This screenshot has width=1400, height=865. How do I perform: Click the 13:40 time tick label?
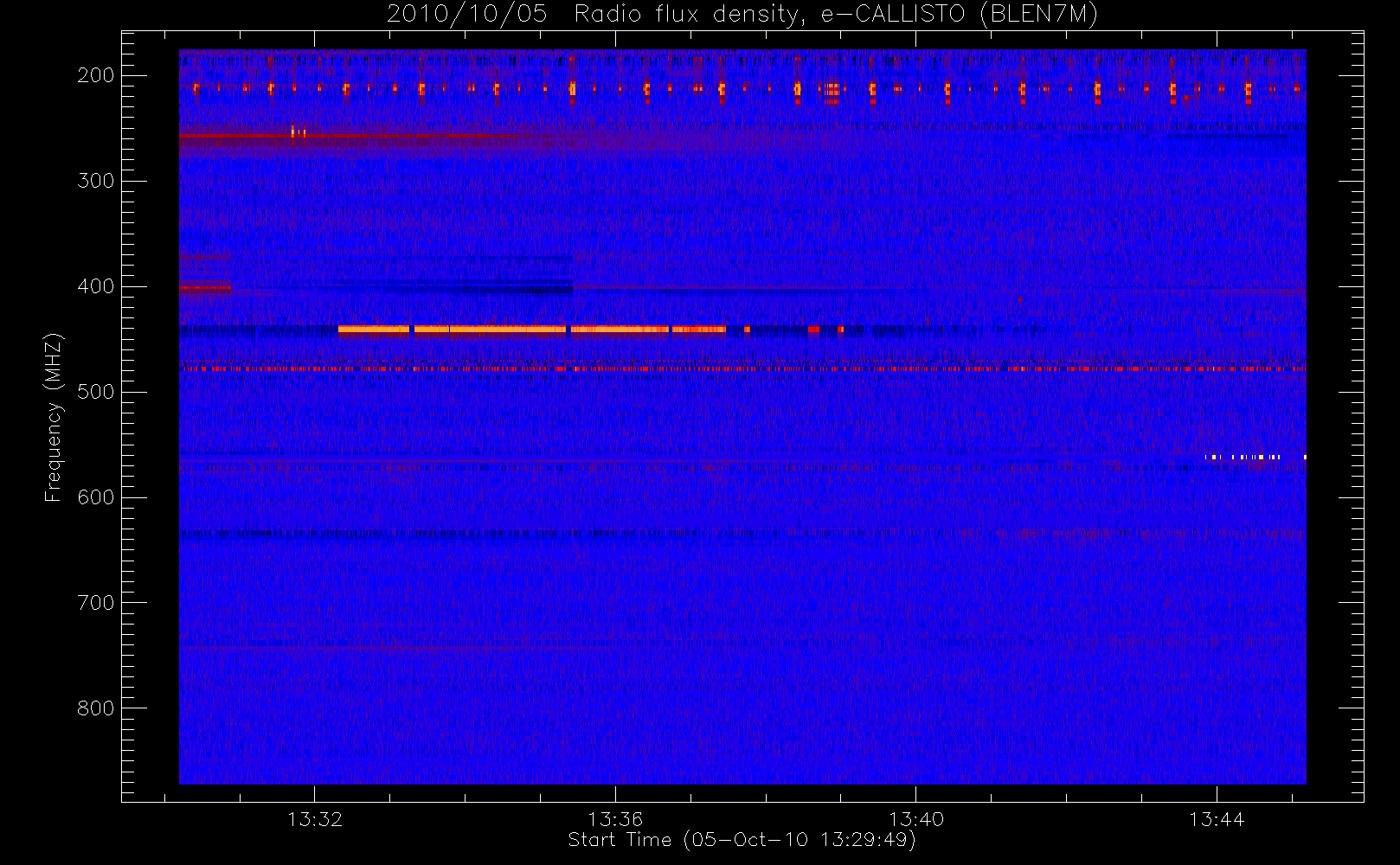pyautogui.click(x=916, y=819)
